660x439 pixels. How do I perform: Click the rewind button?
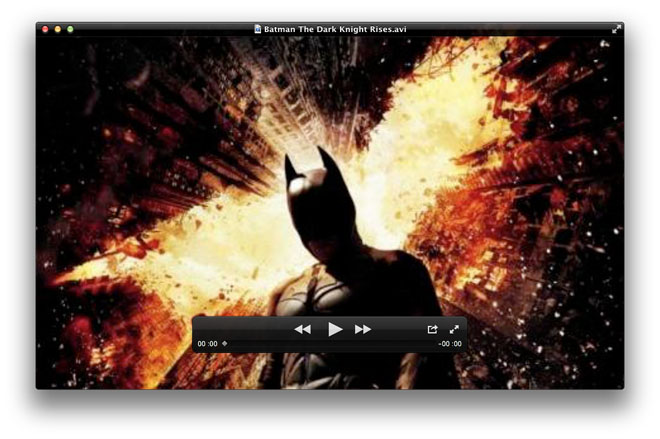tap(303, 329)
